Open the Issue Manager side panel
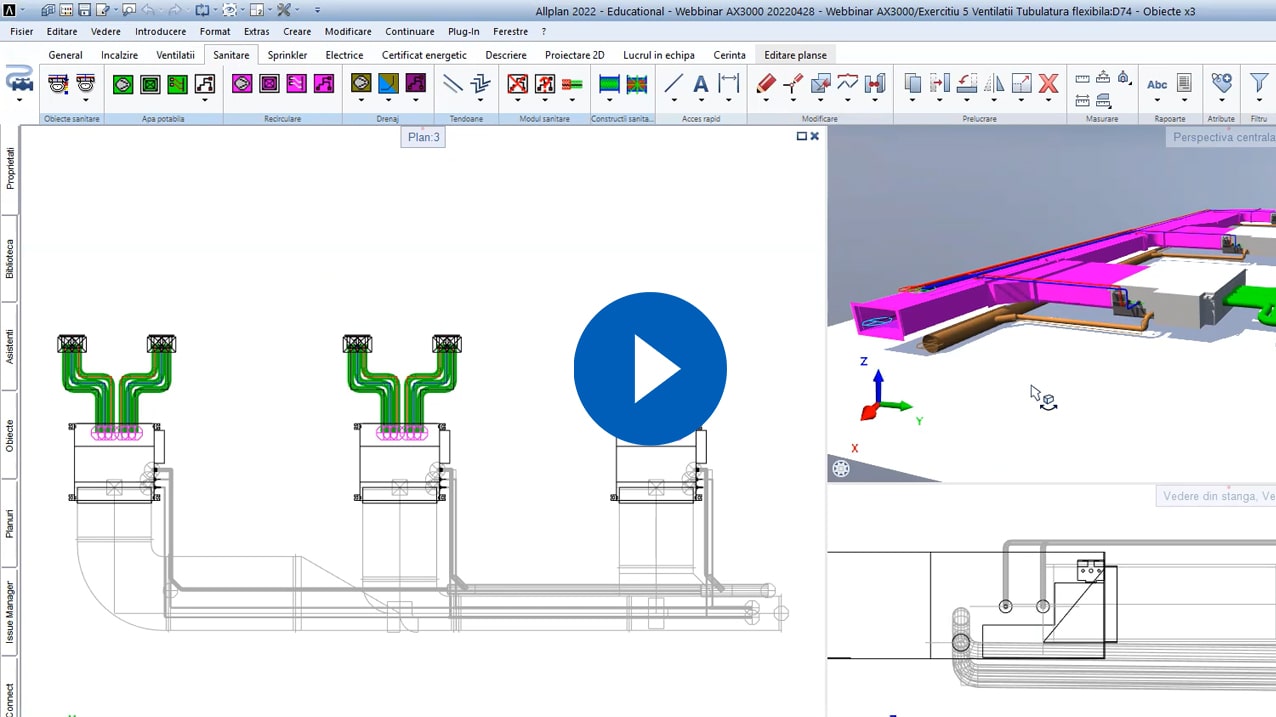This screenshot has width=1276, height=717. pos(10,612)
